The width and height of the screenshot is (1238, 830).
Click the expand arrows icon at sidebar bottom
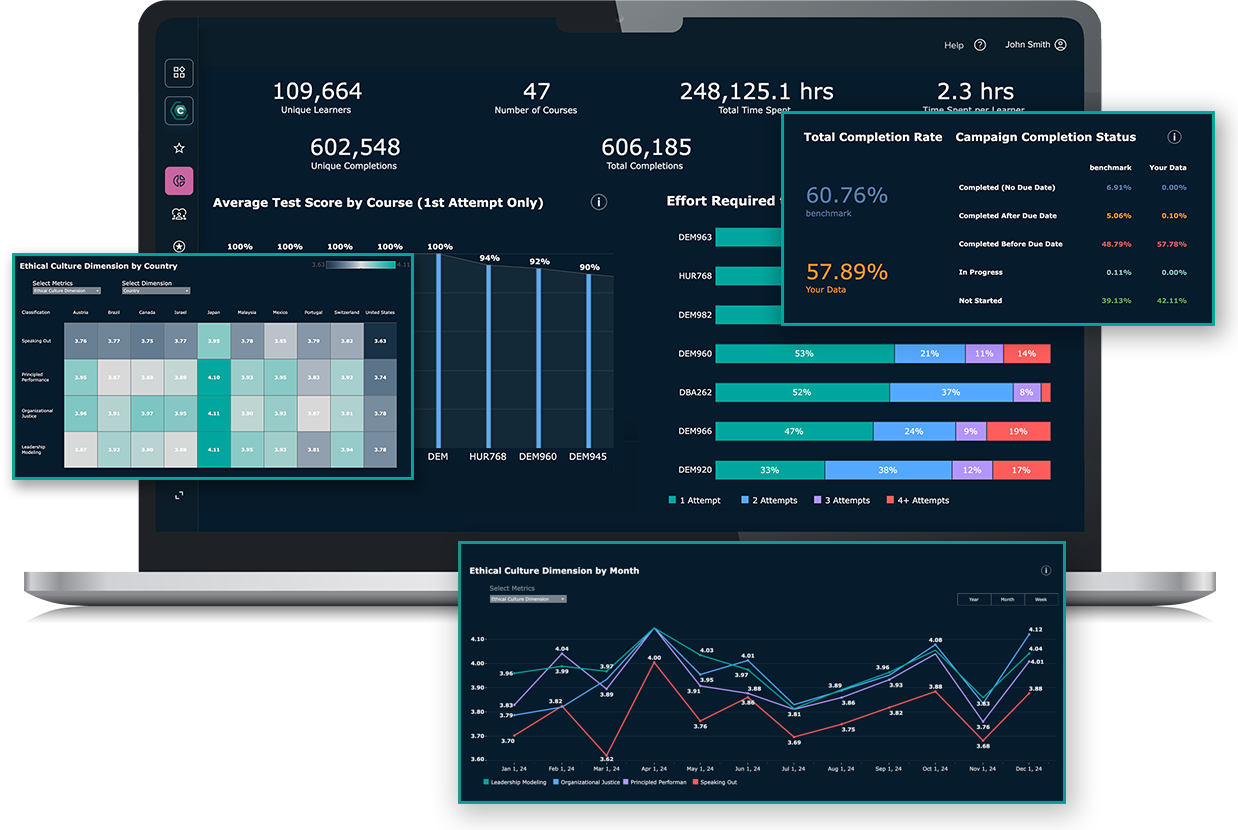(179, 495)
